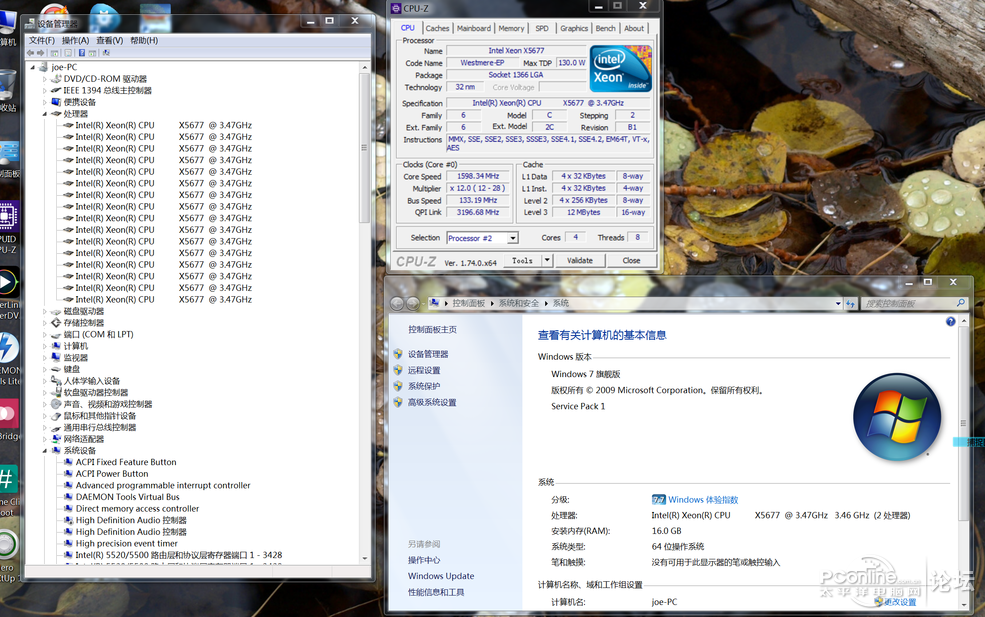The height and width of the screenshot is (617, 985).
Task: Click 控制面板主页 link
Action: pos(432,329)
